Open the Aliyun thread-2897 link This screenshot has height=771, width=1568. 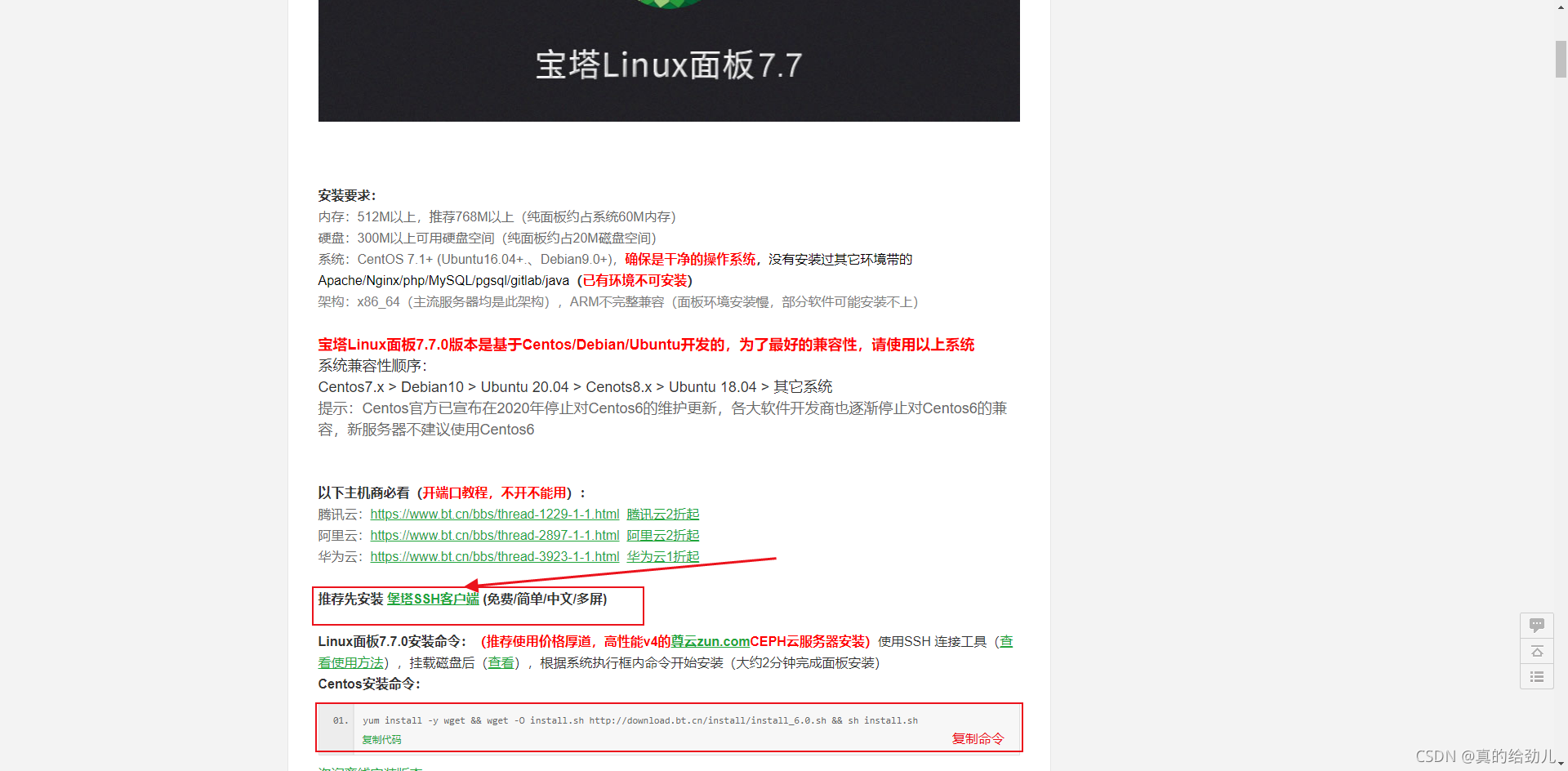[x=495, y=536]
